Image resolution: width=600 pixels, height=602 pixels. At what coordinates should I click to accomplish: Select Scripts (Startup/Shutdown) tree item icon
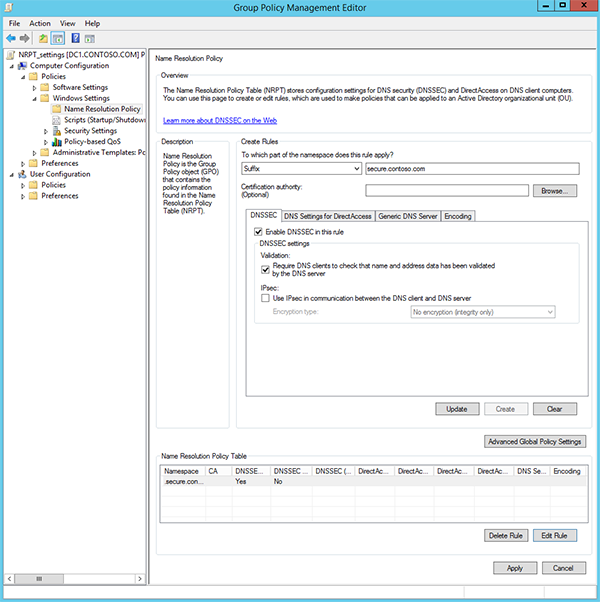tap(57, 120)
